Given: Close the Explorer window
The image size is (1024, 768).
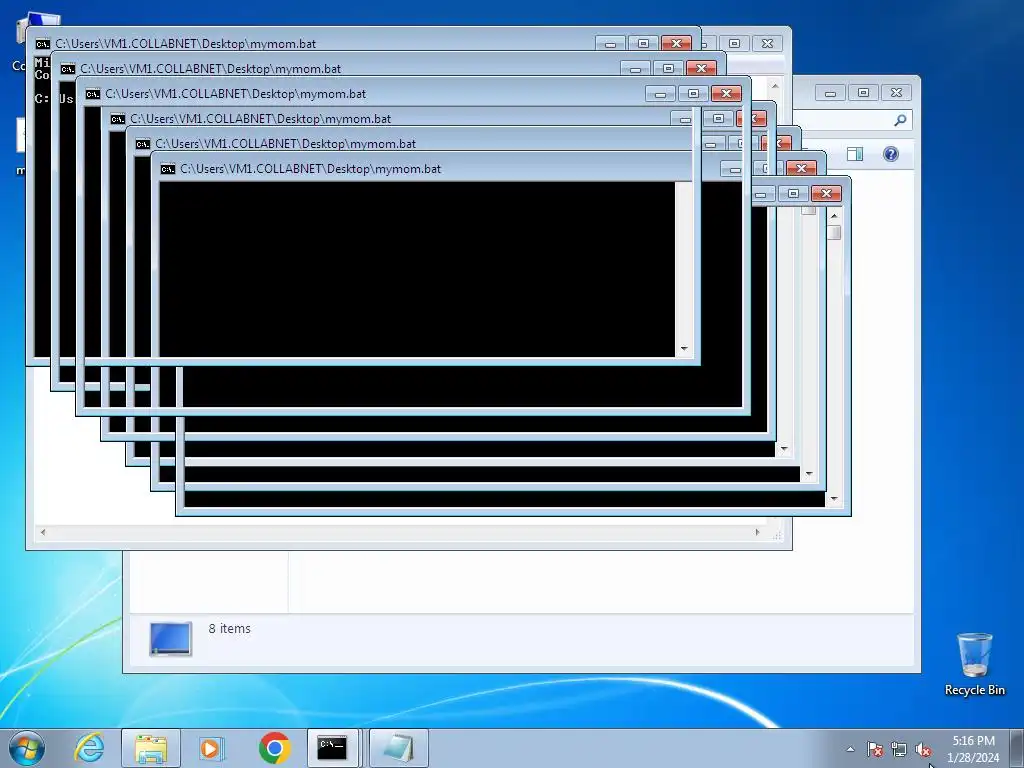Looking at the screenshot, I should [897, 93].
